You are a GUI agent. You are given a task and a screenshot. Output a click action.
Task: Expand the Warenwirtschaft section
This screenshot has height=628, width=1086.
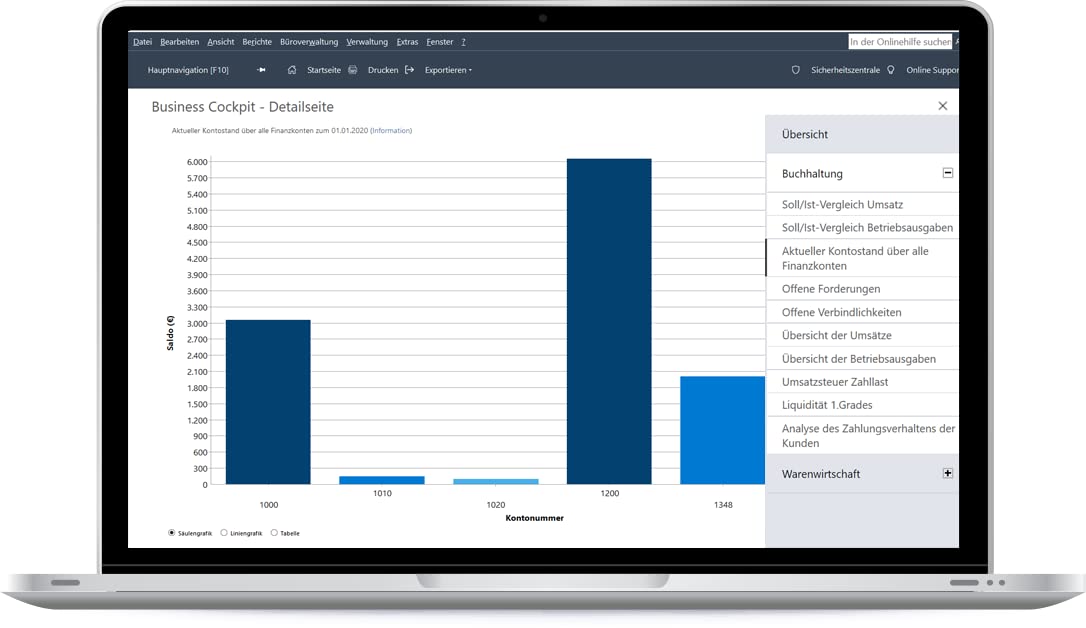click(947, 474)
